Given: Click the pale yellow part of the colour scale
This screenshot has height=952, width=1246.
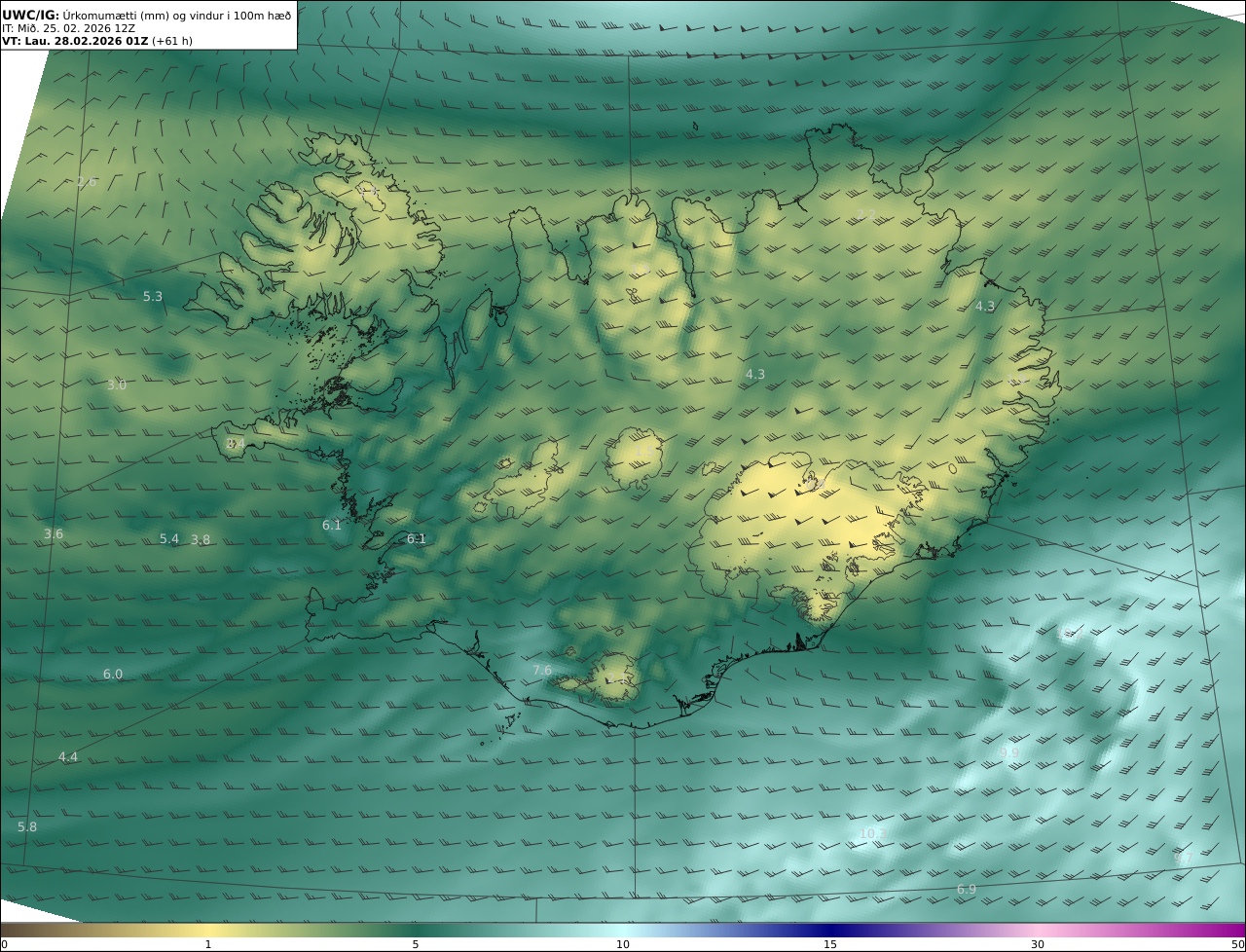Looking at the screenshot, I should [209, 930].
